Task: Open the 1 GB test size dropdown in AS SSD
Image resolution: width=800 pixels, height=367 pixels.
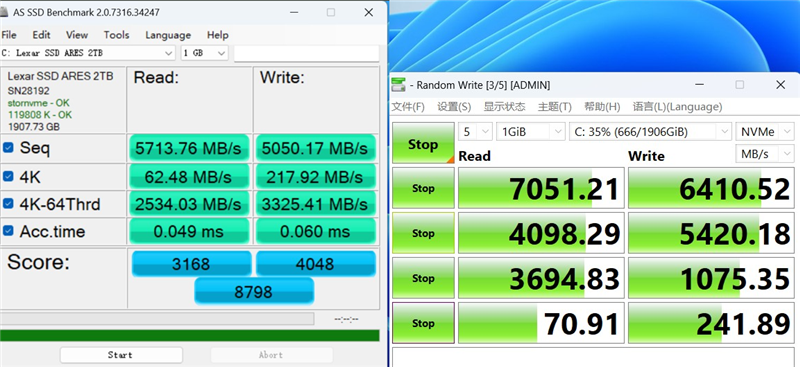Action: pos(205,53)
